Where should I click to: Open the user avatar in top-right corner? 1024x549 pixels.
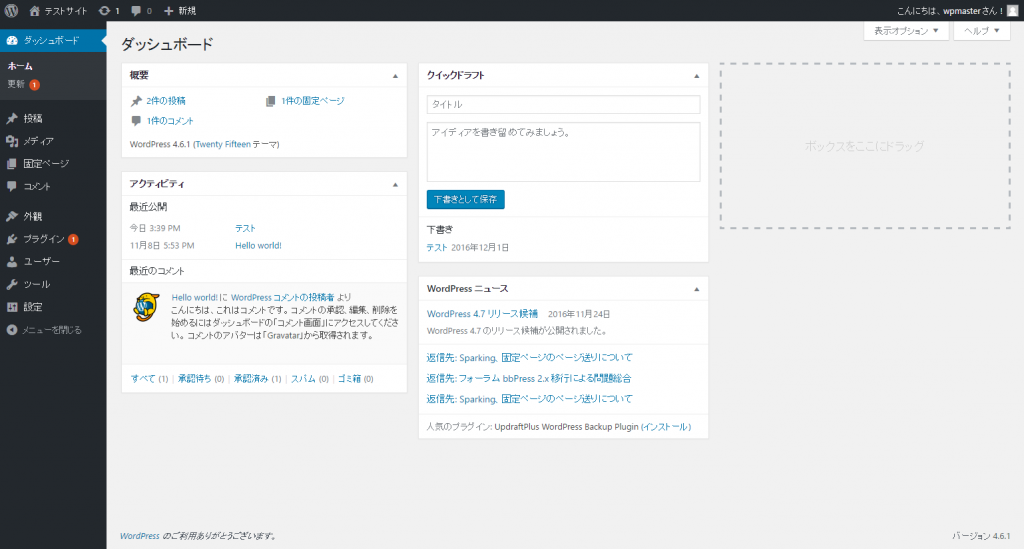1012,10
